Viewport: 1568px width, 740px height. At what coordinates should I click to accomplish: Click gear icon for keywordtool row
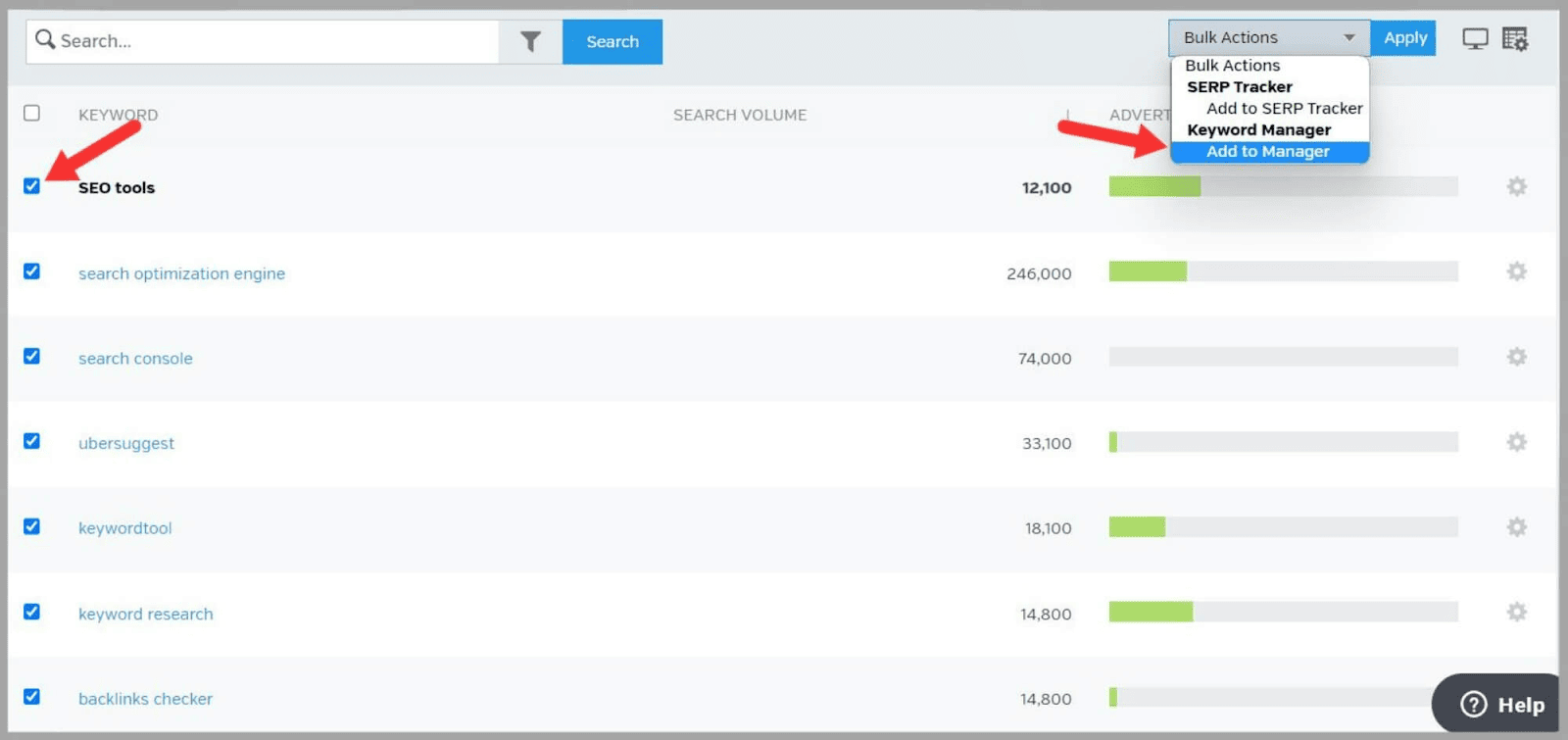click(1516, 527)
